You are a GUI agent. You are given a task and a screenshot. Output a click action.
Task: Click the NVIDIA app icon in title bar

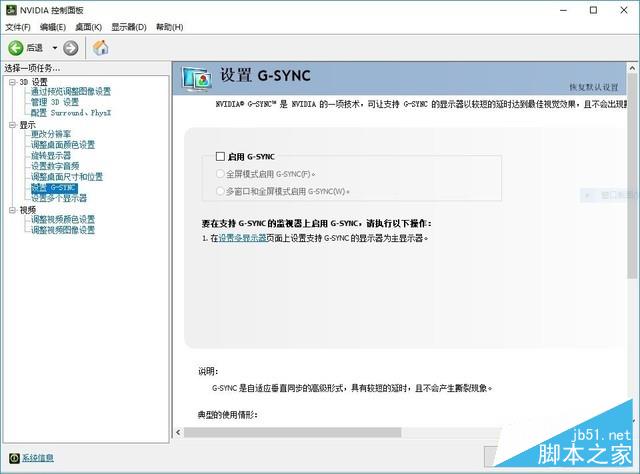coord(11,10)
